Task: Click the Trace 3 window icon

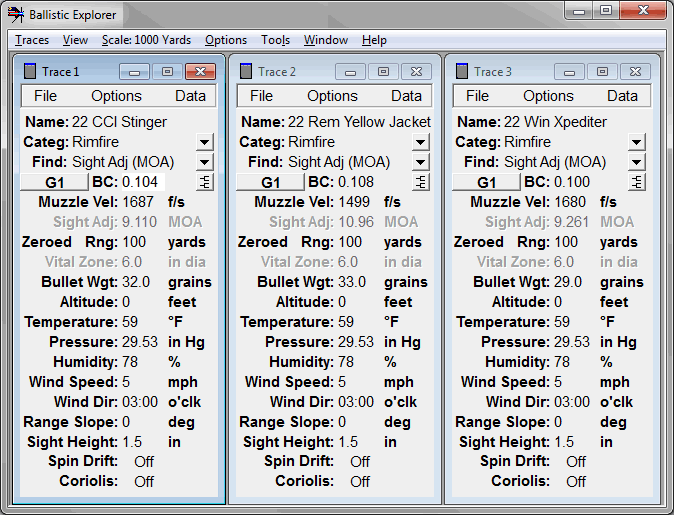Action: (462, 71)
